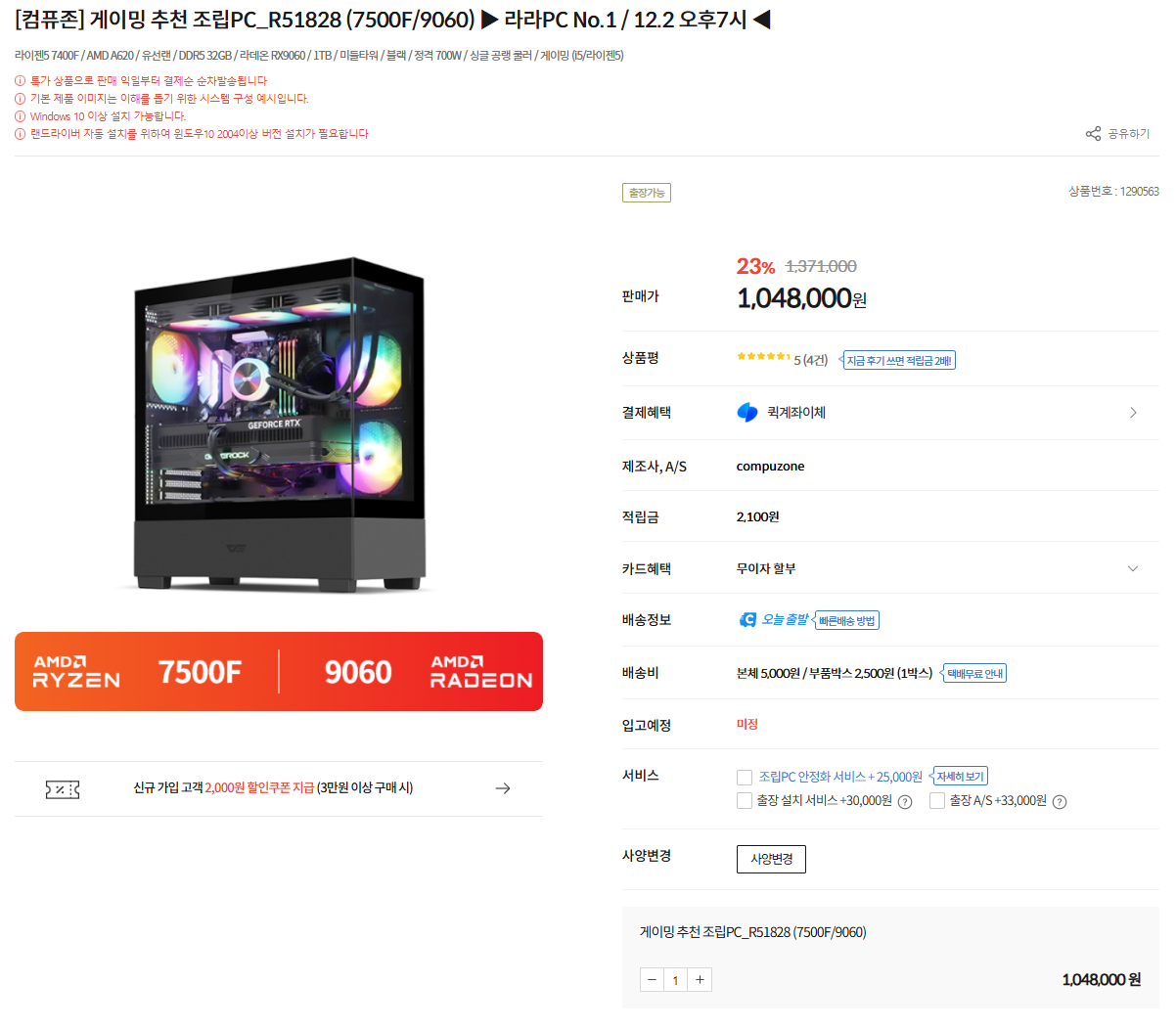Click the 퀵계좌이체 payment logo icon
The height and width of the screenshot is (1029, 1176).
click(x=747, y=413)
